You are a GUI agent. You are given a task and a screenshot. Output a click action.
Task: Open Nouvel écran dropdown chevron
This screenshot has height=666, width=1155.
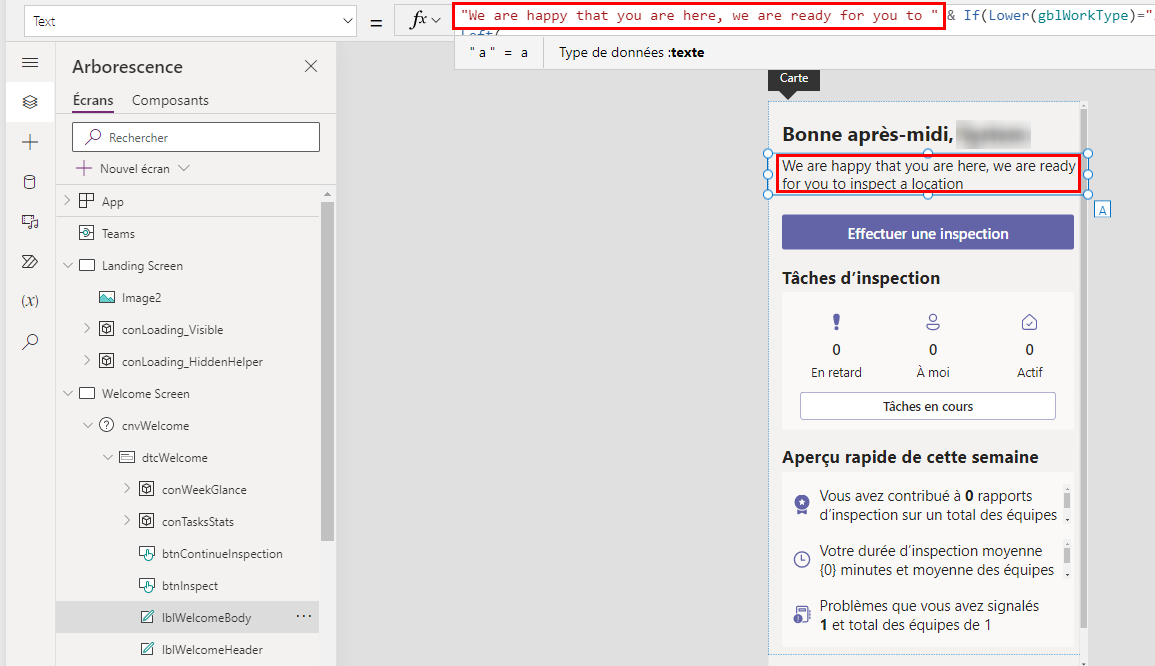(x=184, y=169)
